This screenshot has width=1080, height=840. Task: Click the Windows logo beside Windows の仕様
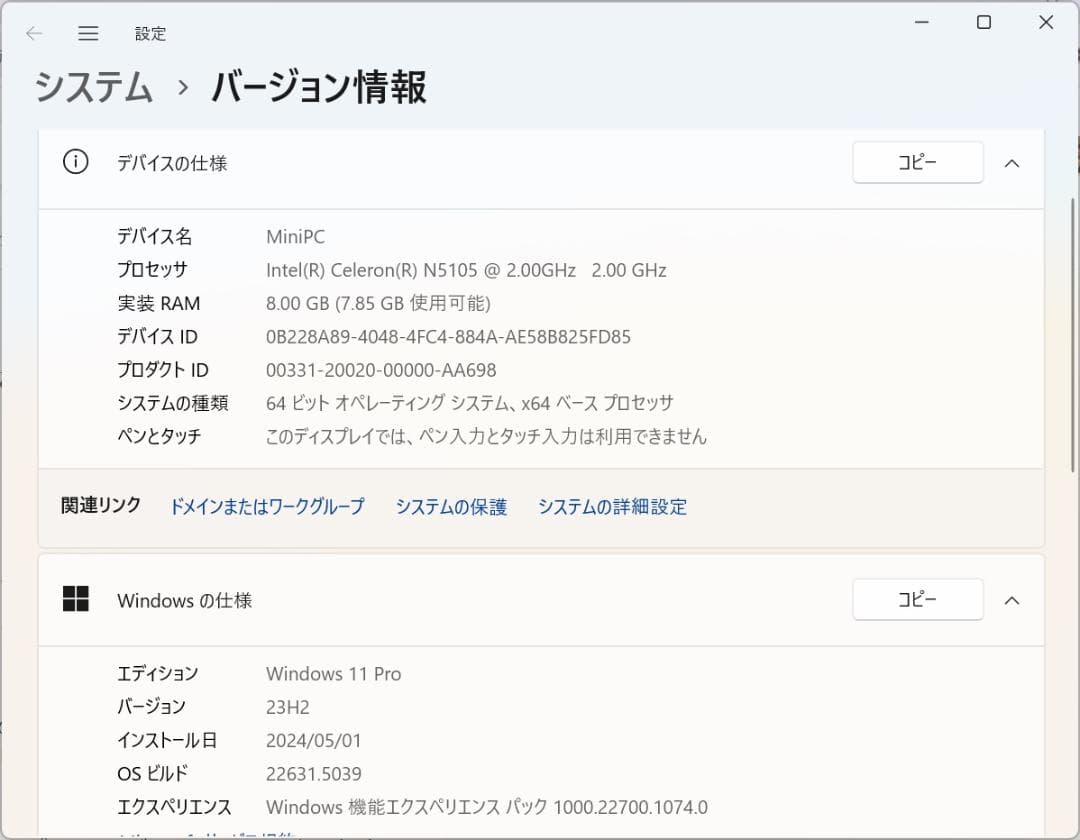click(x=77, y=598)
